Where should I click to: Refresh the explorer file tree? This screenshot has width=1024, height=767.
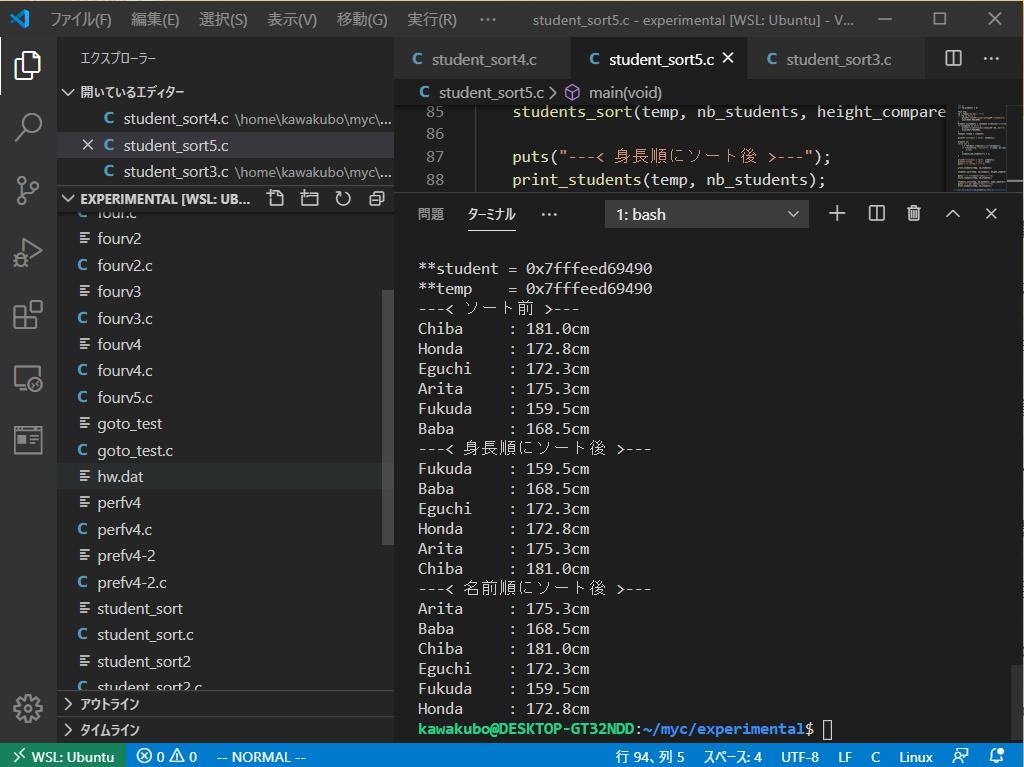(x=343, y=198)
